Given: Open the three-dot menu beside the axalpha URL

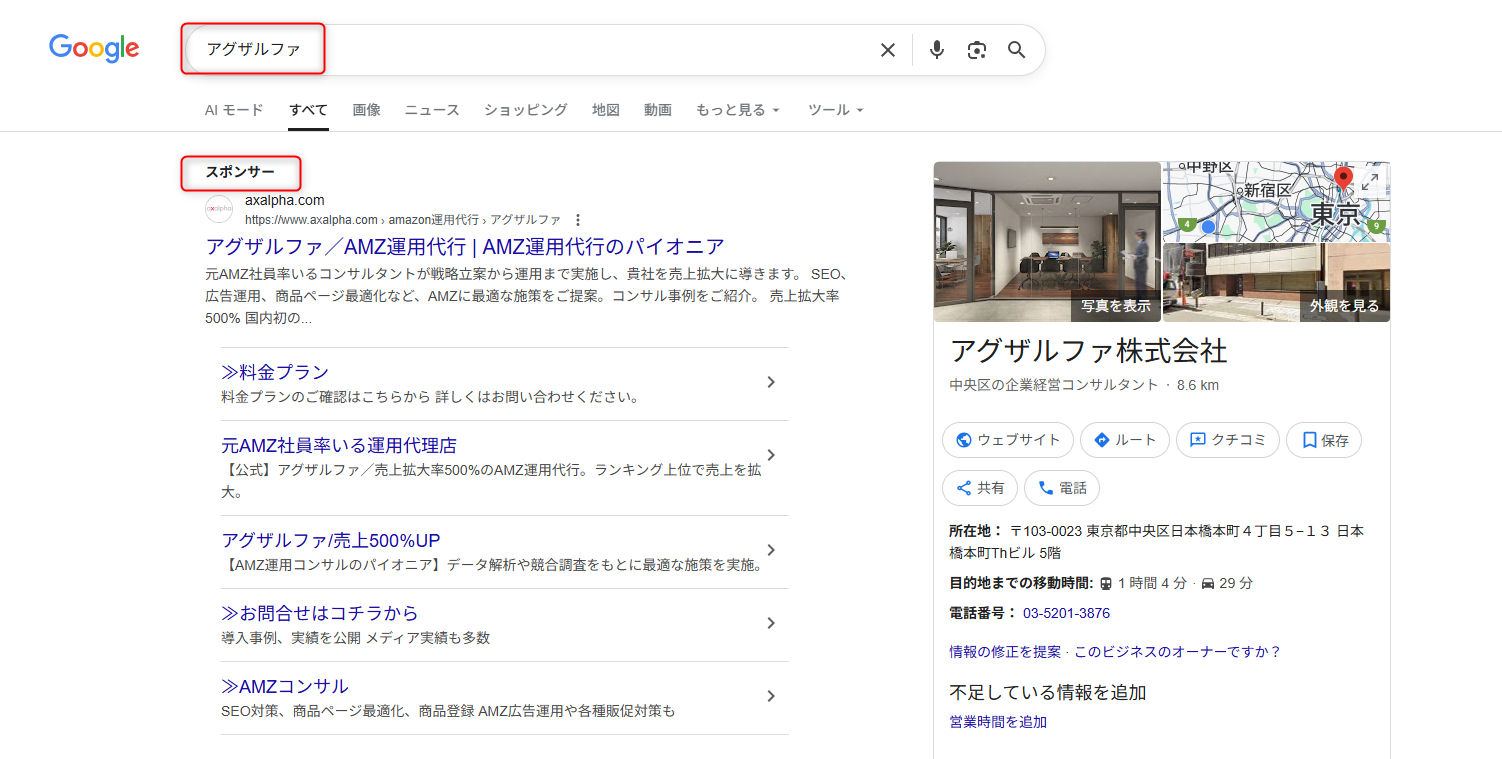Looking at the screenshot, I should 578,220.
